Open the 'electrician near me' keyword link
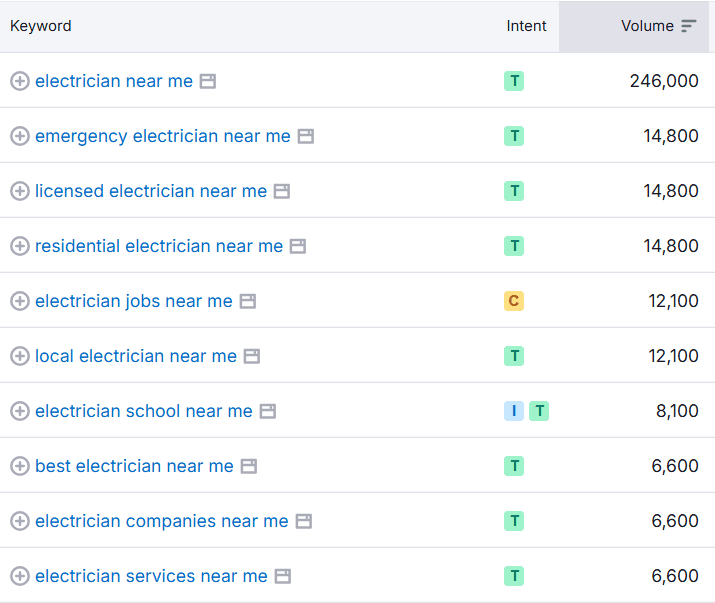 114,81
